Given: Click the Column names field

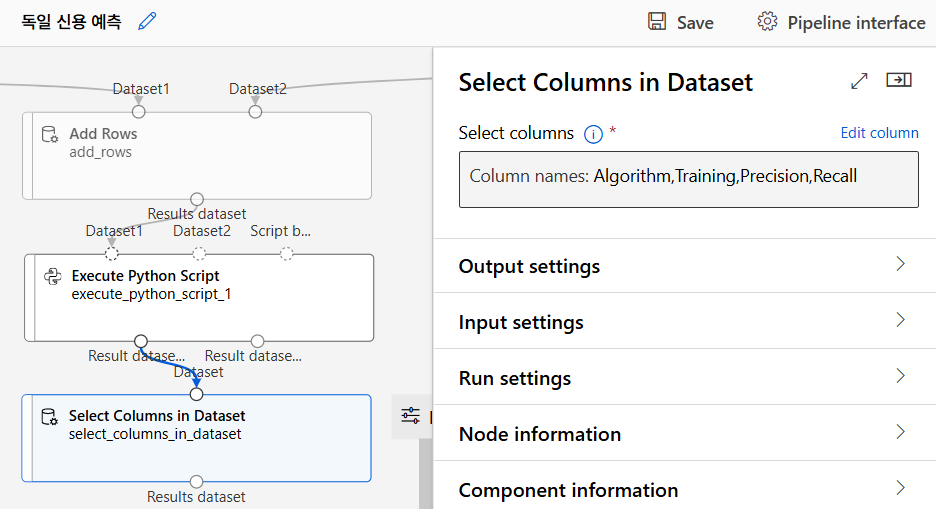Looking at the screenshot, I should pyautogui.click(x=688, y=177).
